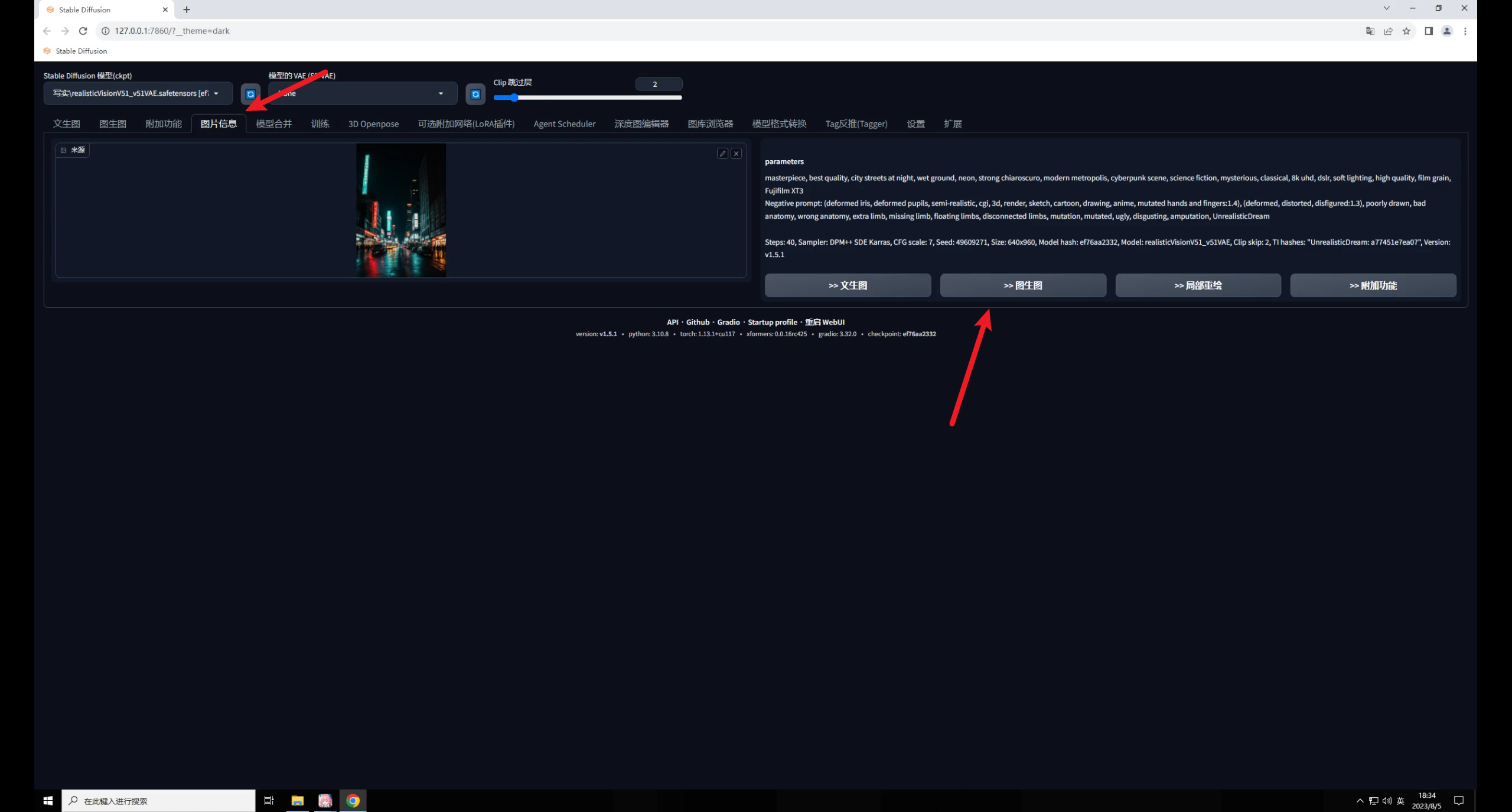Refresh the Stable Diffusion checkpoint list
Image resolution: width=1512 pixels, height=812 pixels.
[x=250, y=94]
